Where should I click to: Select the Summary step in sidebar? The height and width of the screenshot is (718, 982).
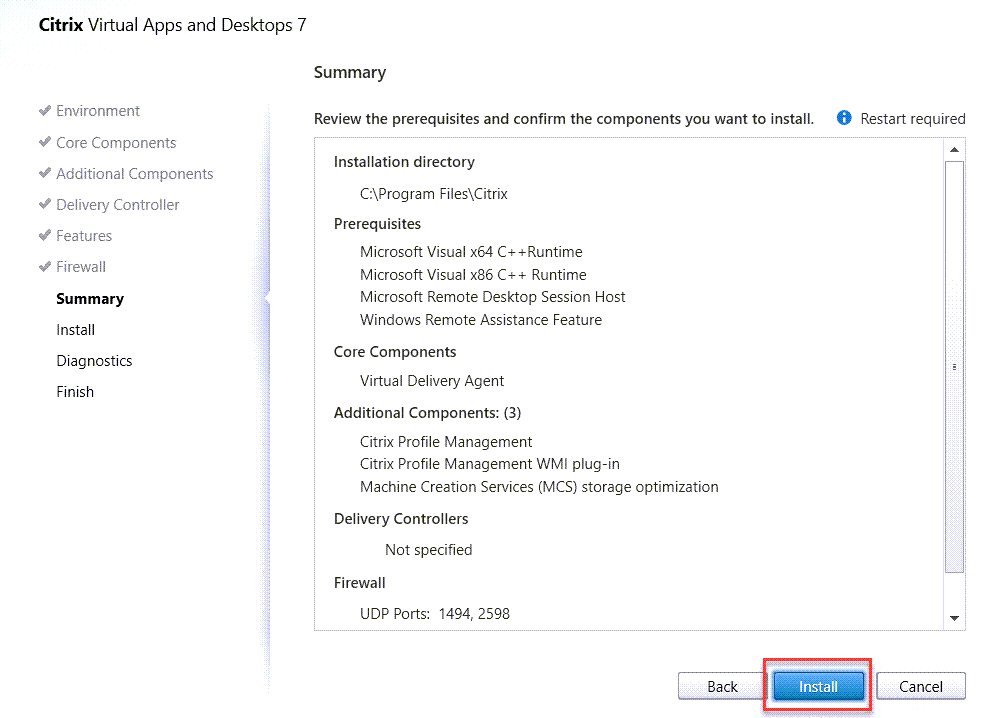click(90, 299)
